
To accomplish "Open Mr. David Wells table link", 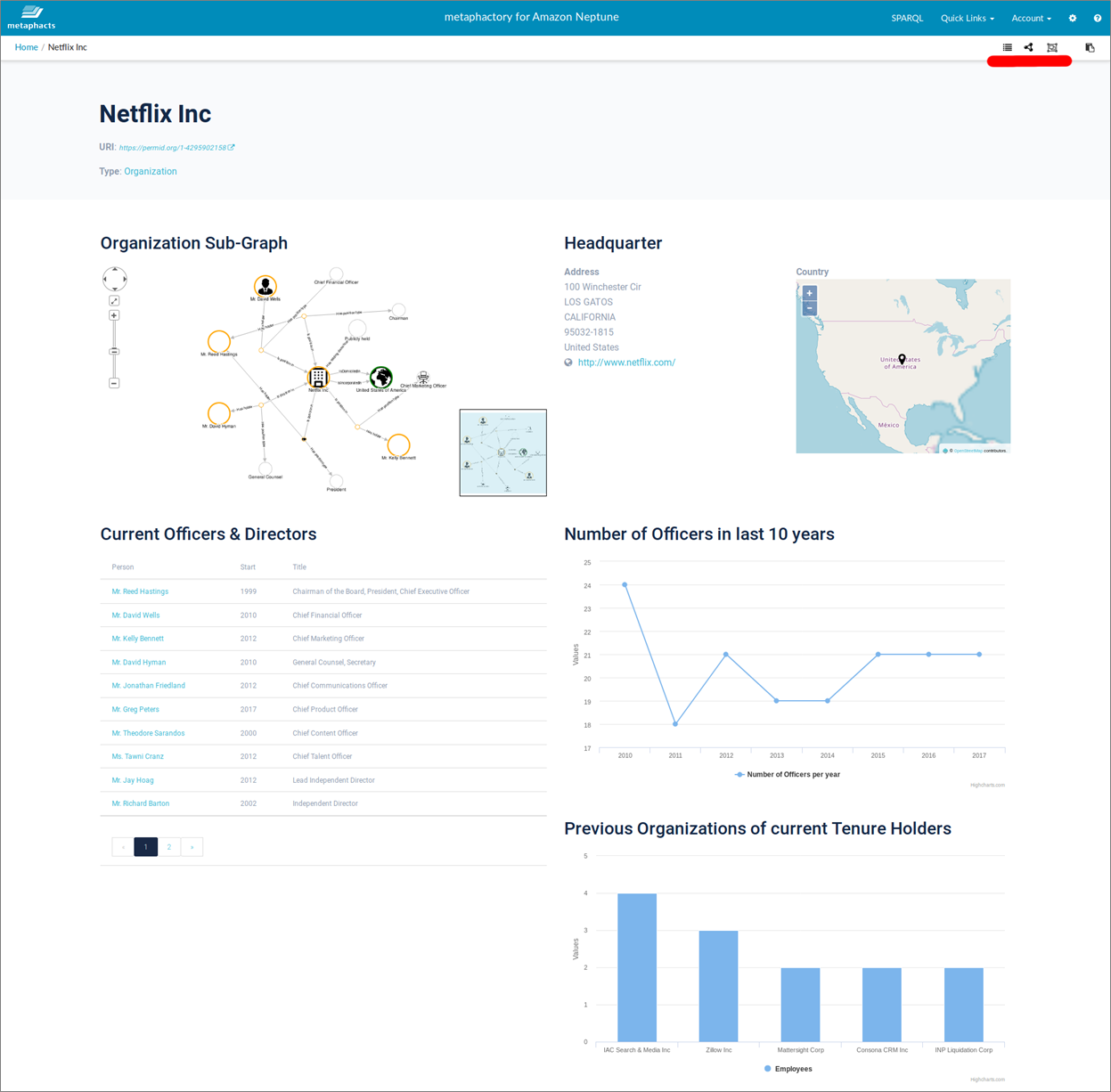I will pyautogui.click(x=135, y=615).
